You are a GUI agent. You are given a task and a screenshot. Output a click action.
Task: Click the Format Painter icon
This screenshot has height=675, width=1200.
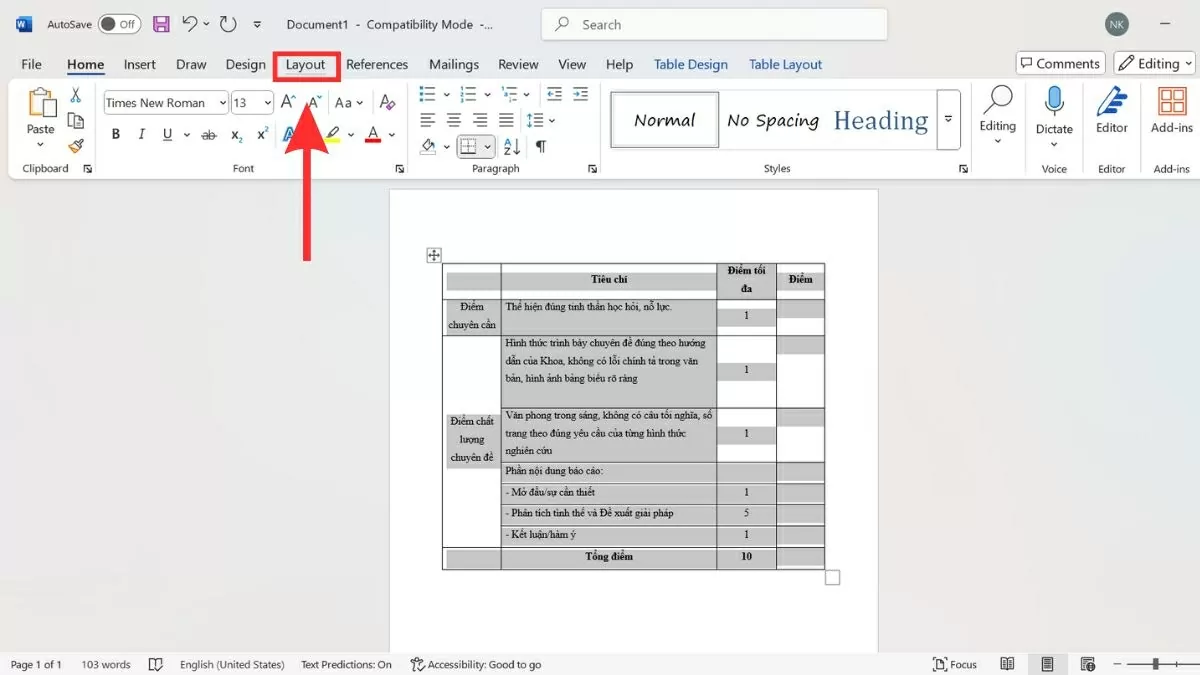coord(76,145)
